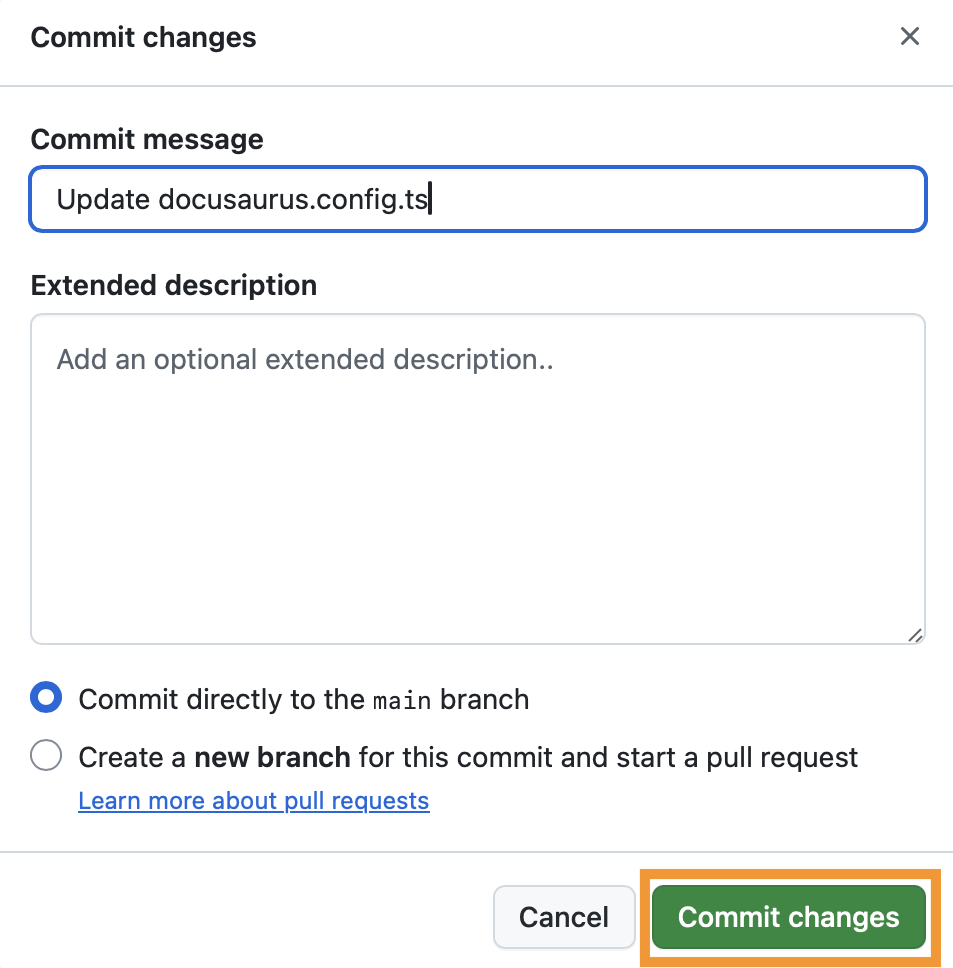Viewport: 953px width, 968px height.
Task: Click the monospace "main" branch name
Action: click(402, 700)
